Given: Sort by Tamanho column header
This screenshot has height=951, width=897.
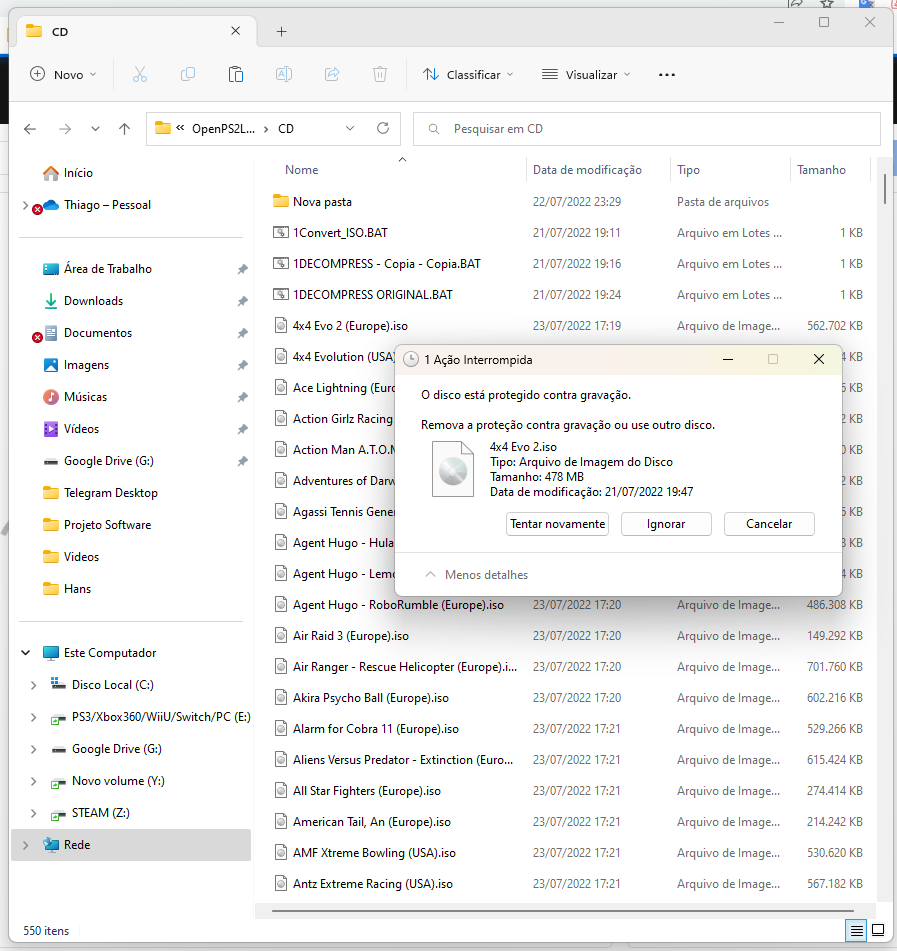Looking at the screenshot, I should pos(821,170).
